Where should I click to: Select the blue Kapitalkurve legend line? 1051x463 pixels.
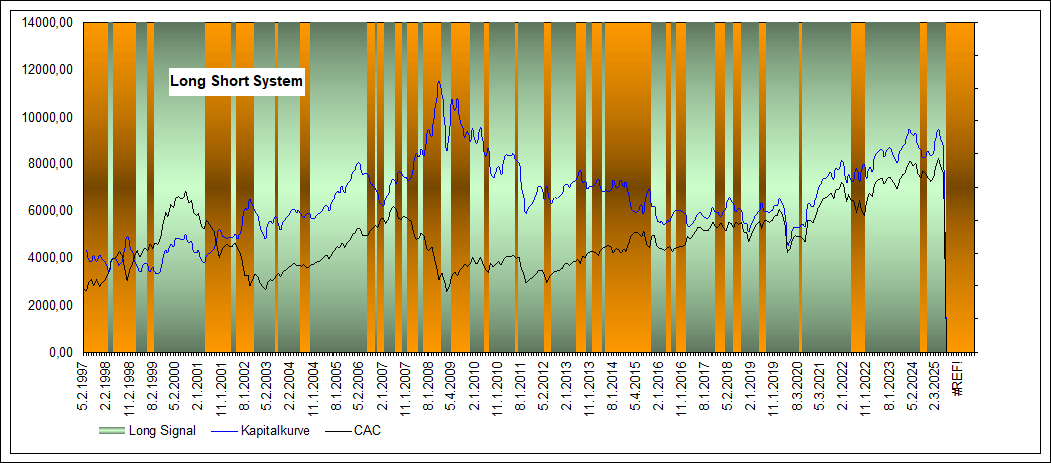click(x=225, y=431)
